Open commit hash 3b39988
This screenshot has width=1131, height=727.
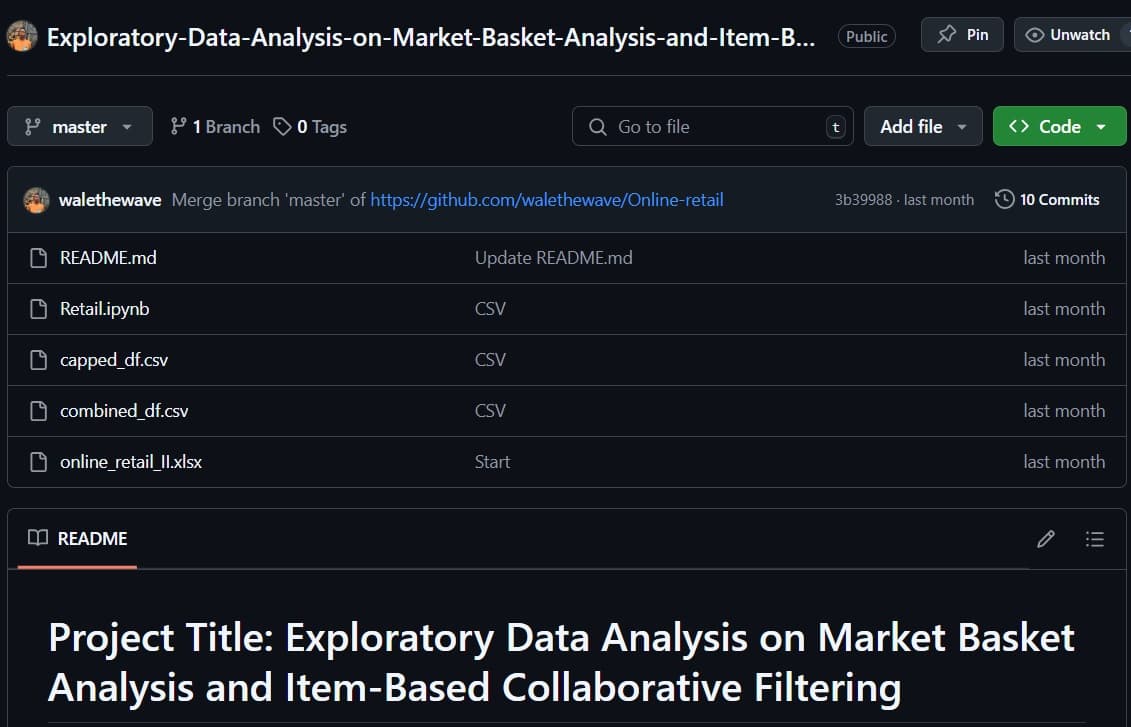pyautogui.click(x=863, y=200)
